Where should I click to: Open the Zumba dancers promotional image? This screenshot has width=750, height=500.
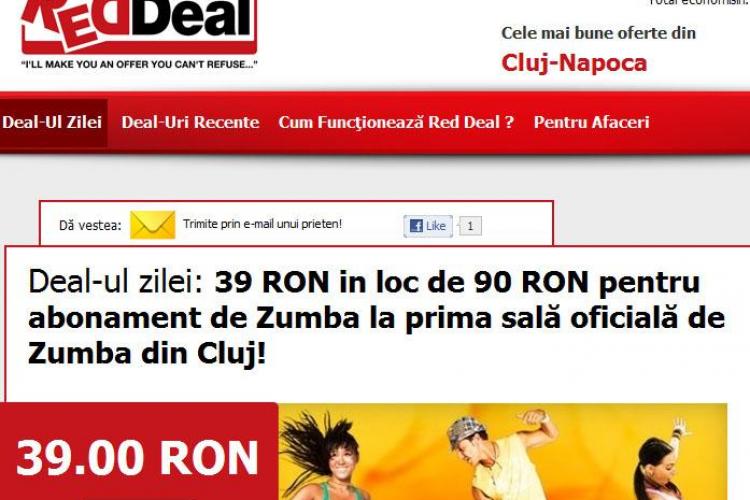pyautogui.click(x=503, y=452)
